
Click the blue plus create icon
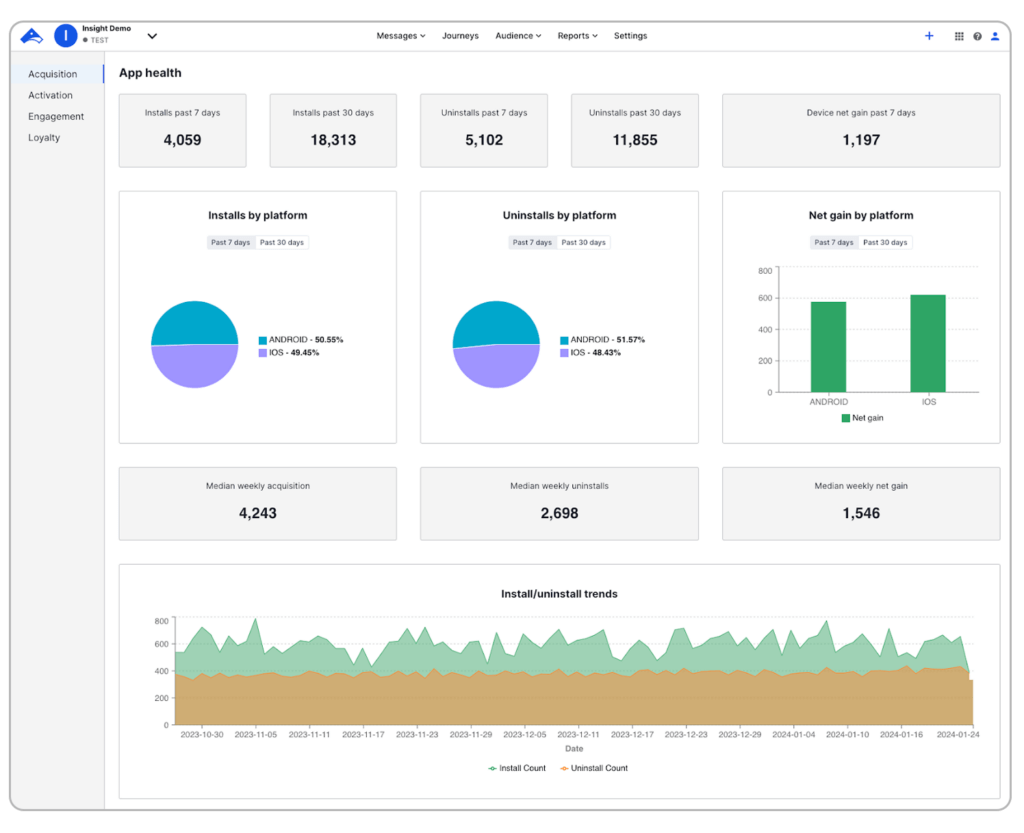point(929,36)
